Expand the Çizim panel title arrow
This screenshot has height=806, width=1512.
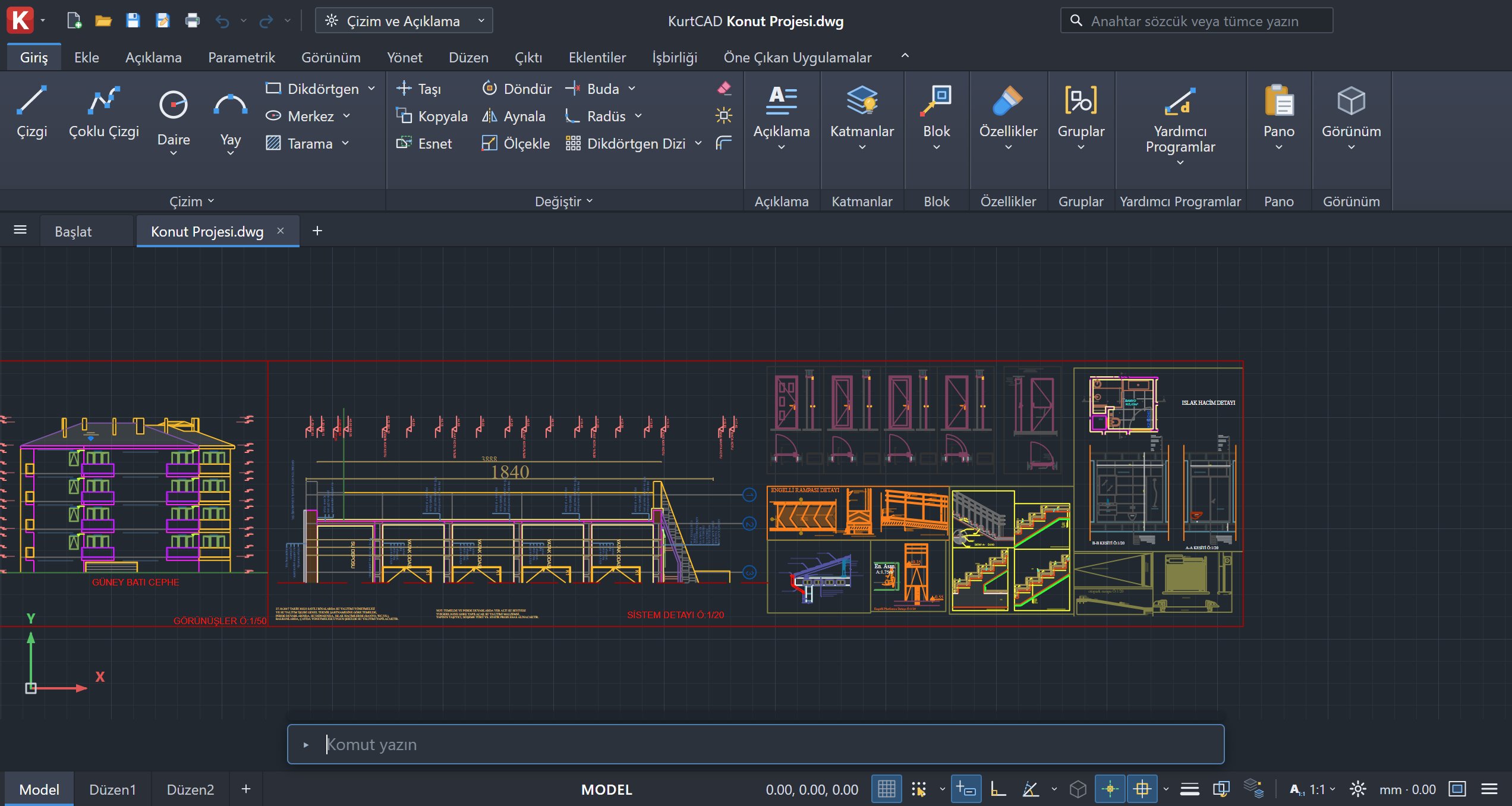(x=211, y=201)
